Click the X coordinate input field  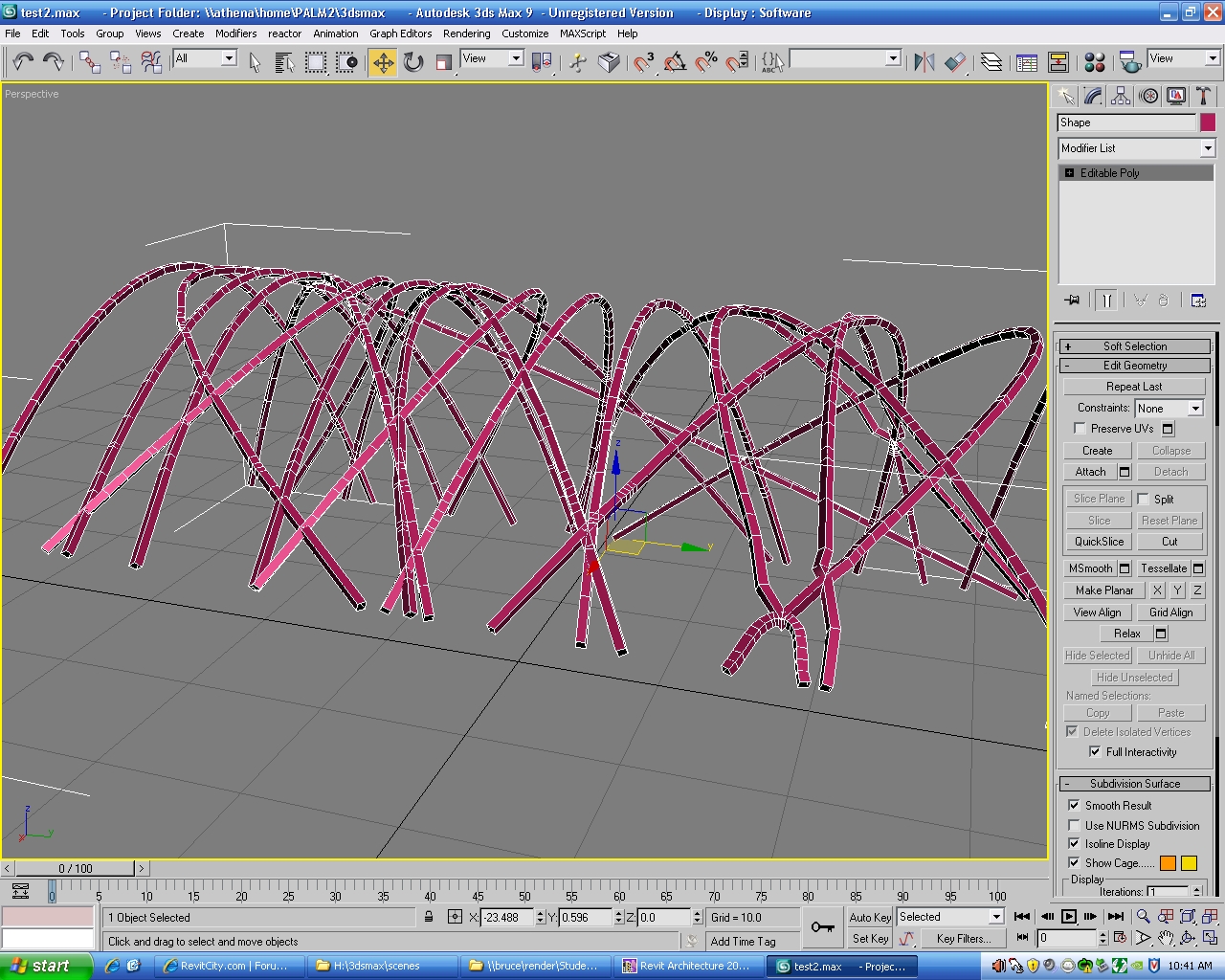tap(506, 917)
